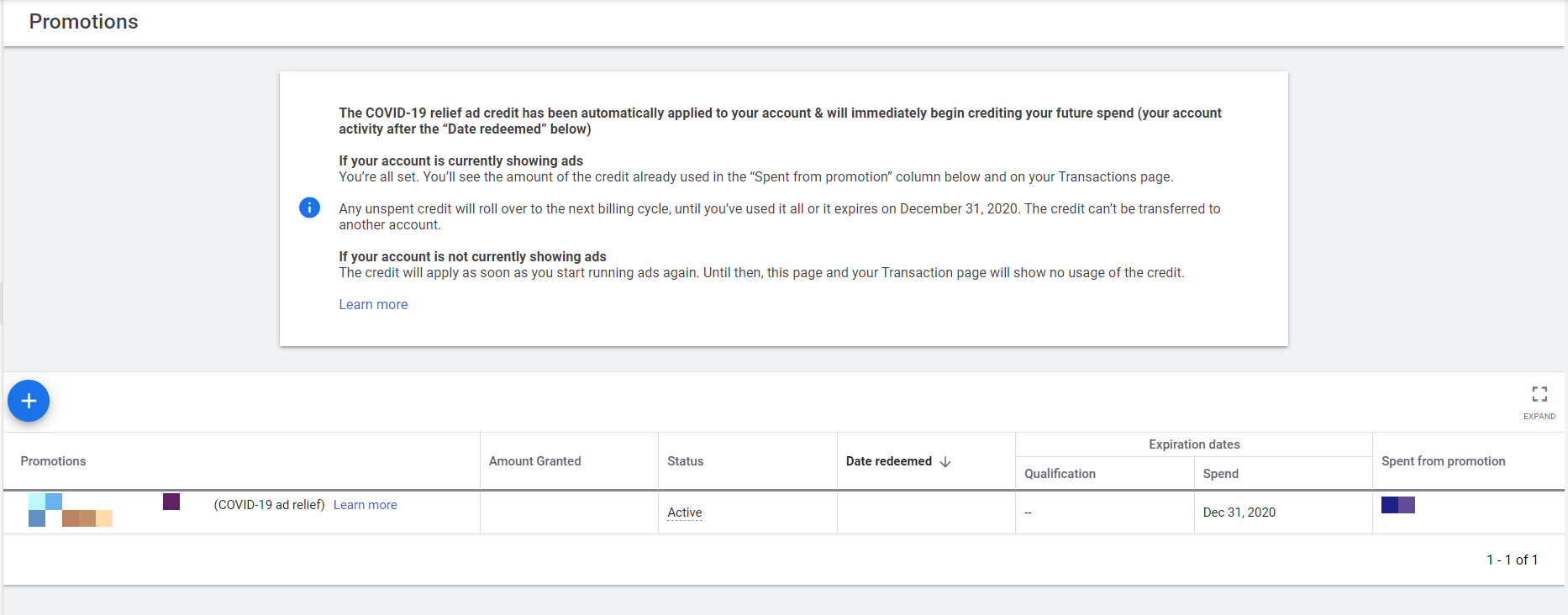
Task: Click the blue info icon in the notice
Action: coord(309,208)
